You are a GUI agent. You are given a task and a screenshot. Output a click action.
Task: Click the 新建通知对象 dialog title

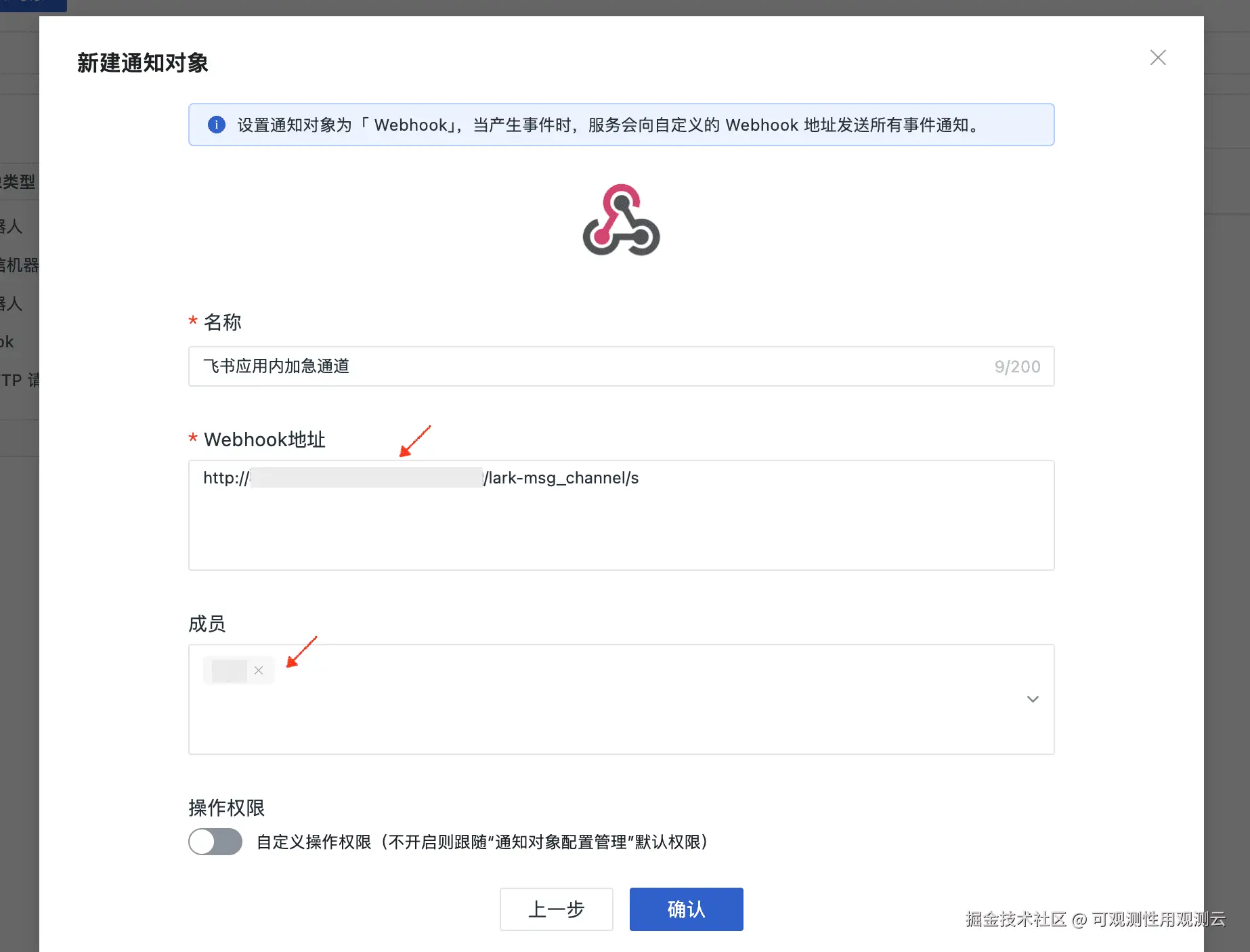(x=142, y=62)
